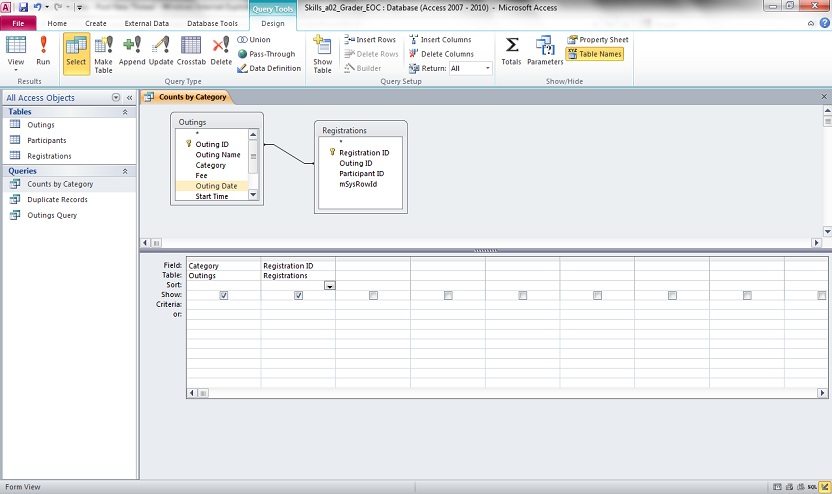Run the query with the Run icon
832x494 pixels.
[x=43, y=50]
